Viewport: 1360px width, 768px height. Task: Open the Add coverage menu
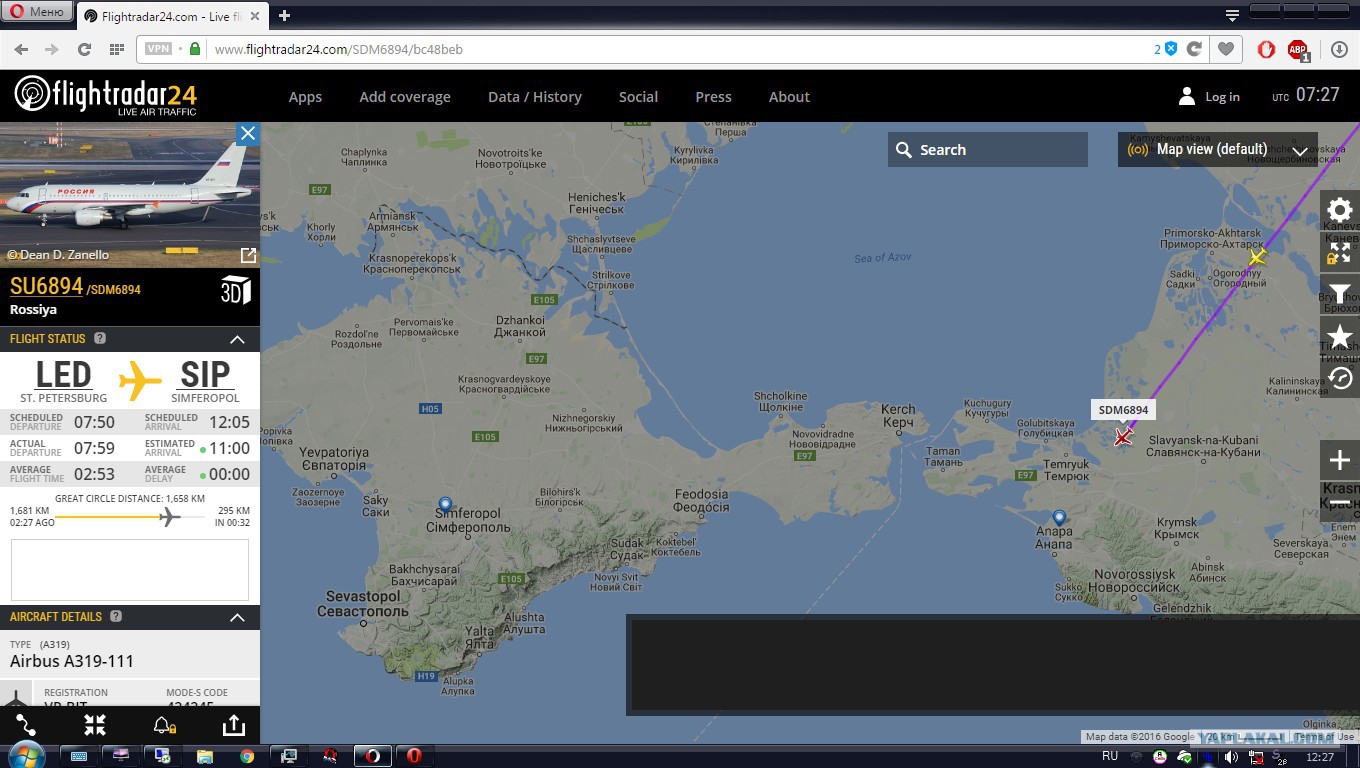[x=405, y=97]
